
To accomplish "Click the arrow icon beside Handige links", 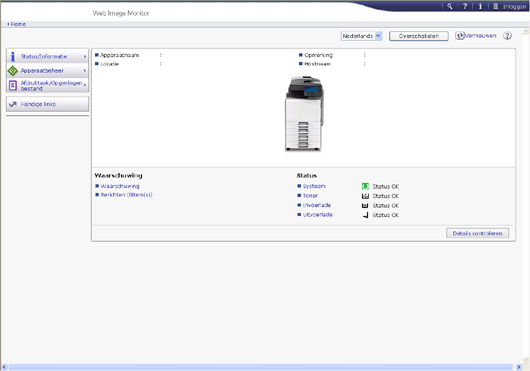I will [x=13, y=104].
